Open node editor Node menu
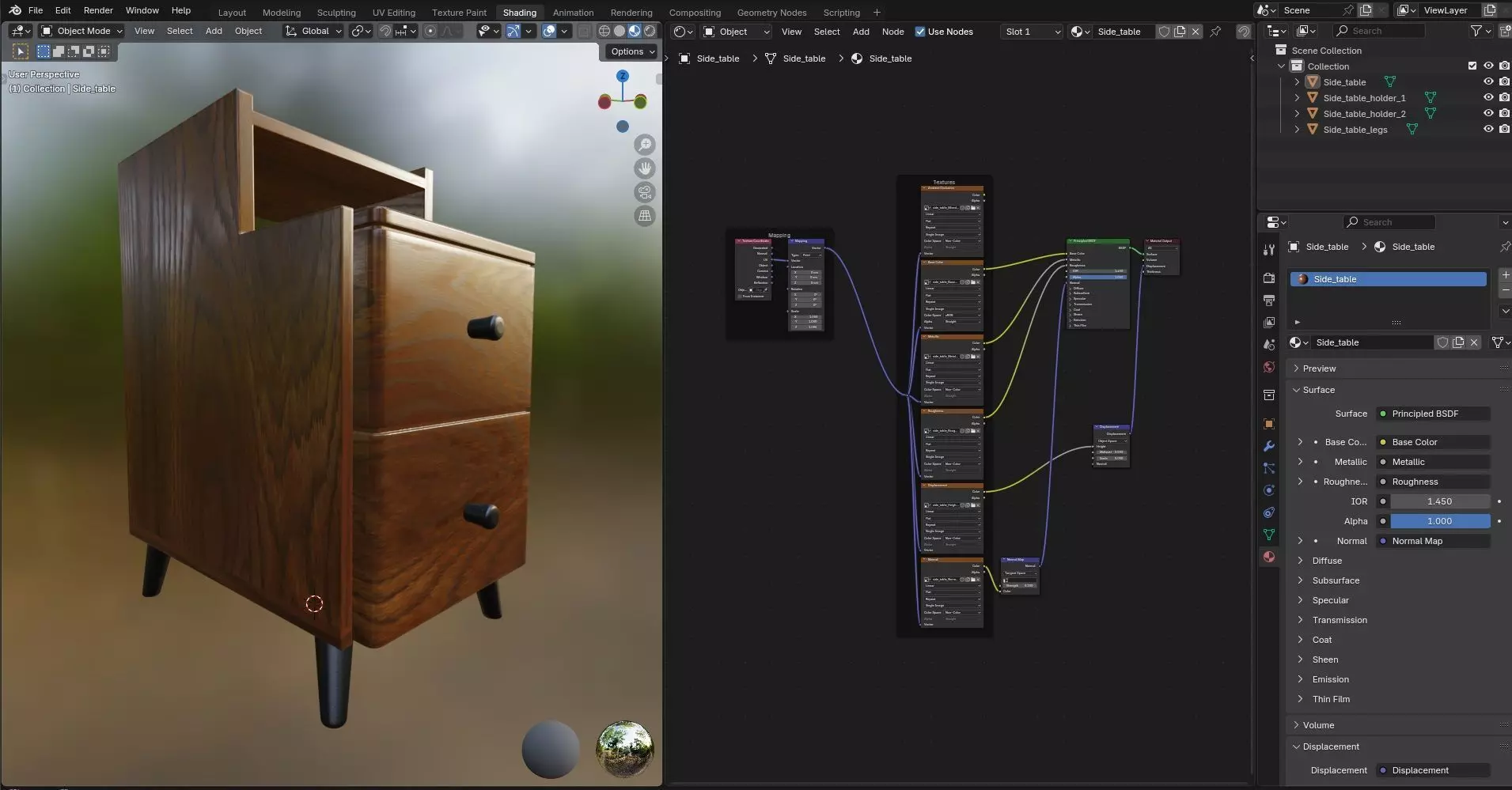This screenshot has width=1512, height=790. [x=892, y=32]
